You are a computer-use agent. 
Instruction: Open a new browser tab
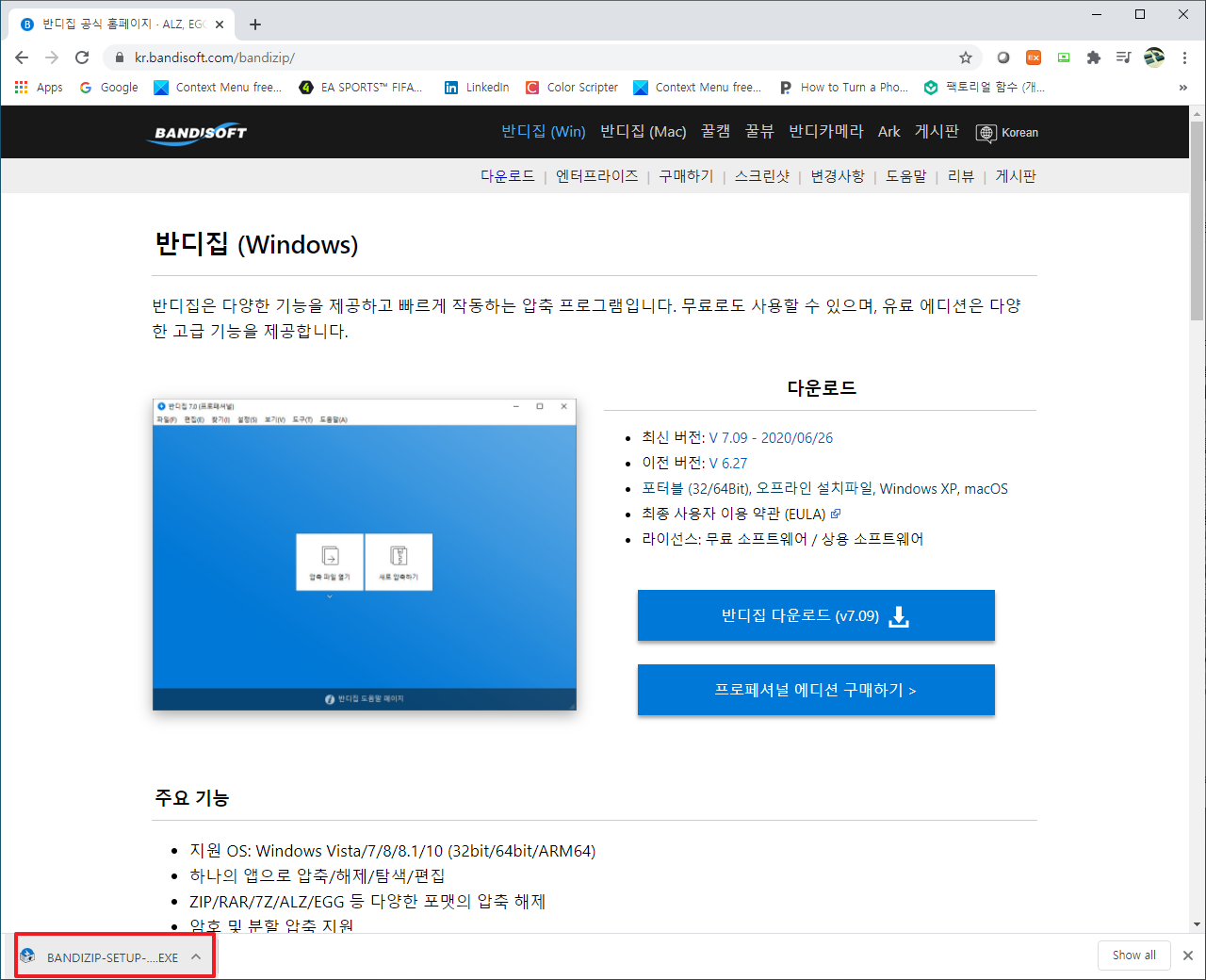point(255,24)
